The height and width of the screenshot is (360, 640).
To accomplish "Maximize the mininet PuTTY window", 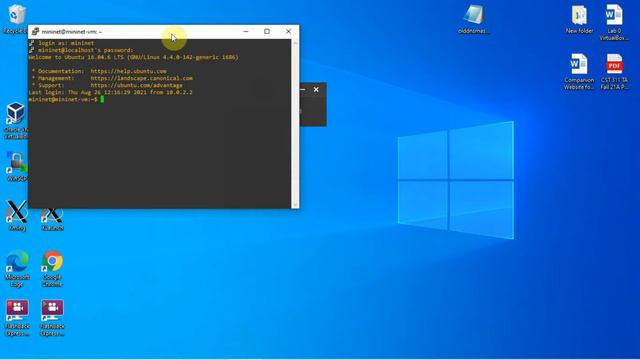I will (x=267, y=31).
